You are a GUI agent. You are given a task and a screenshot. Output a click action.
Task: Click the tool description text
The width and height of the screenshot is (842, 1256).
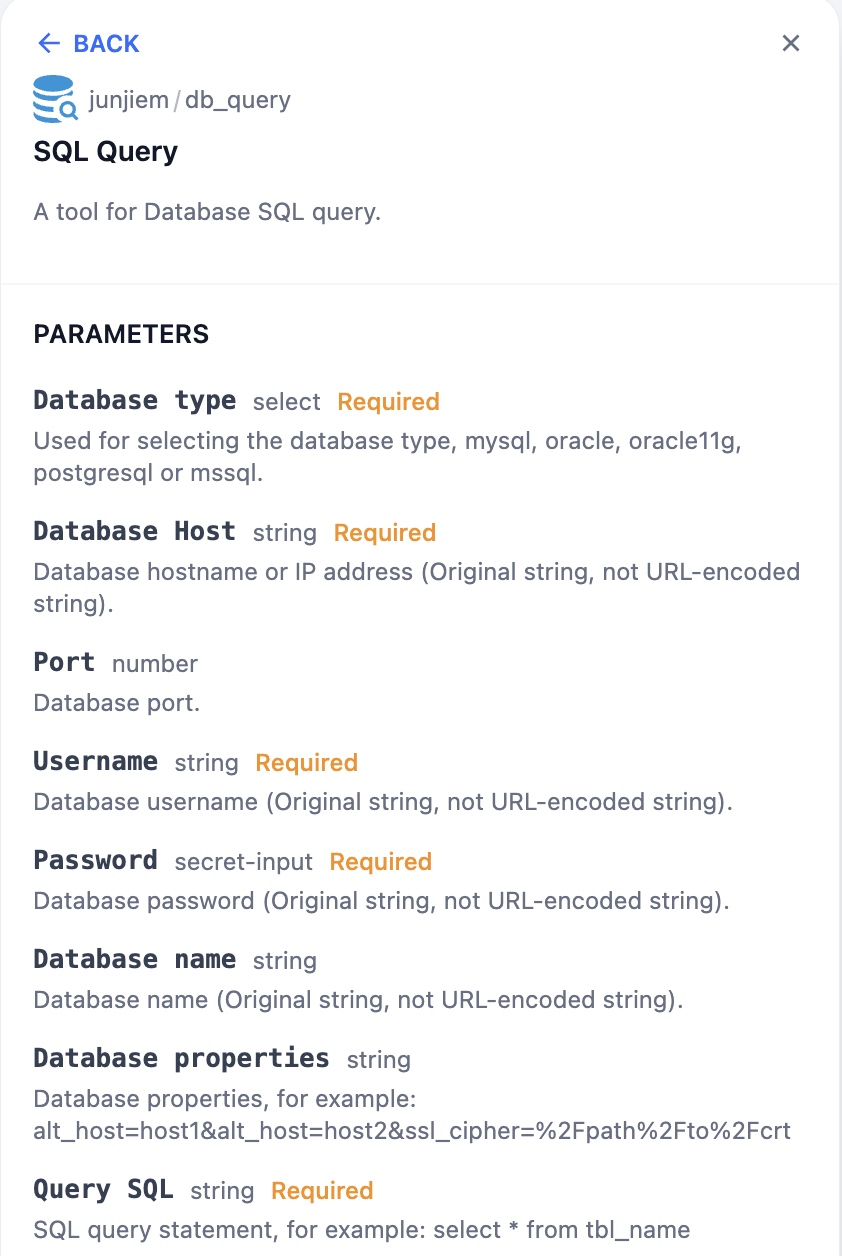point(207,212)
